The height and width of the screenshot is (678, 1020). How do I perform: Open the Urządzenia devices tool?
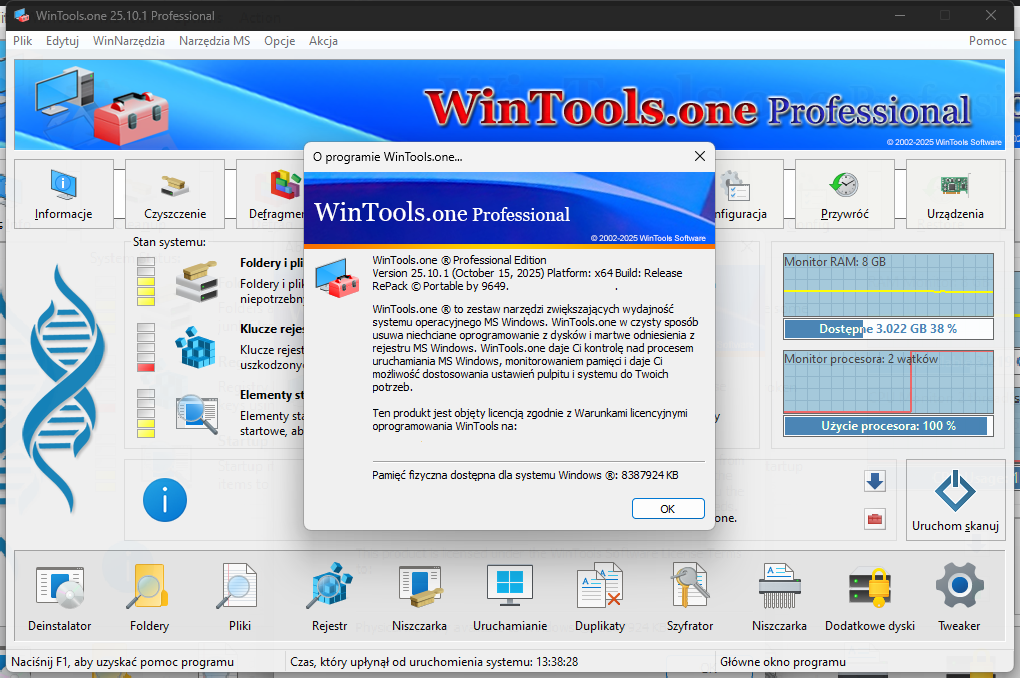pyautogui.click(x=955, y=194)
